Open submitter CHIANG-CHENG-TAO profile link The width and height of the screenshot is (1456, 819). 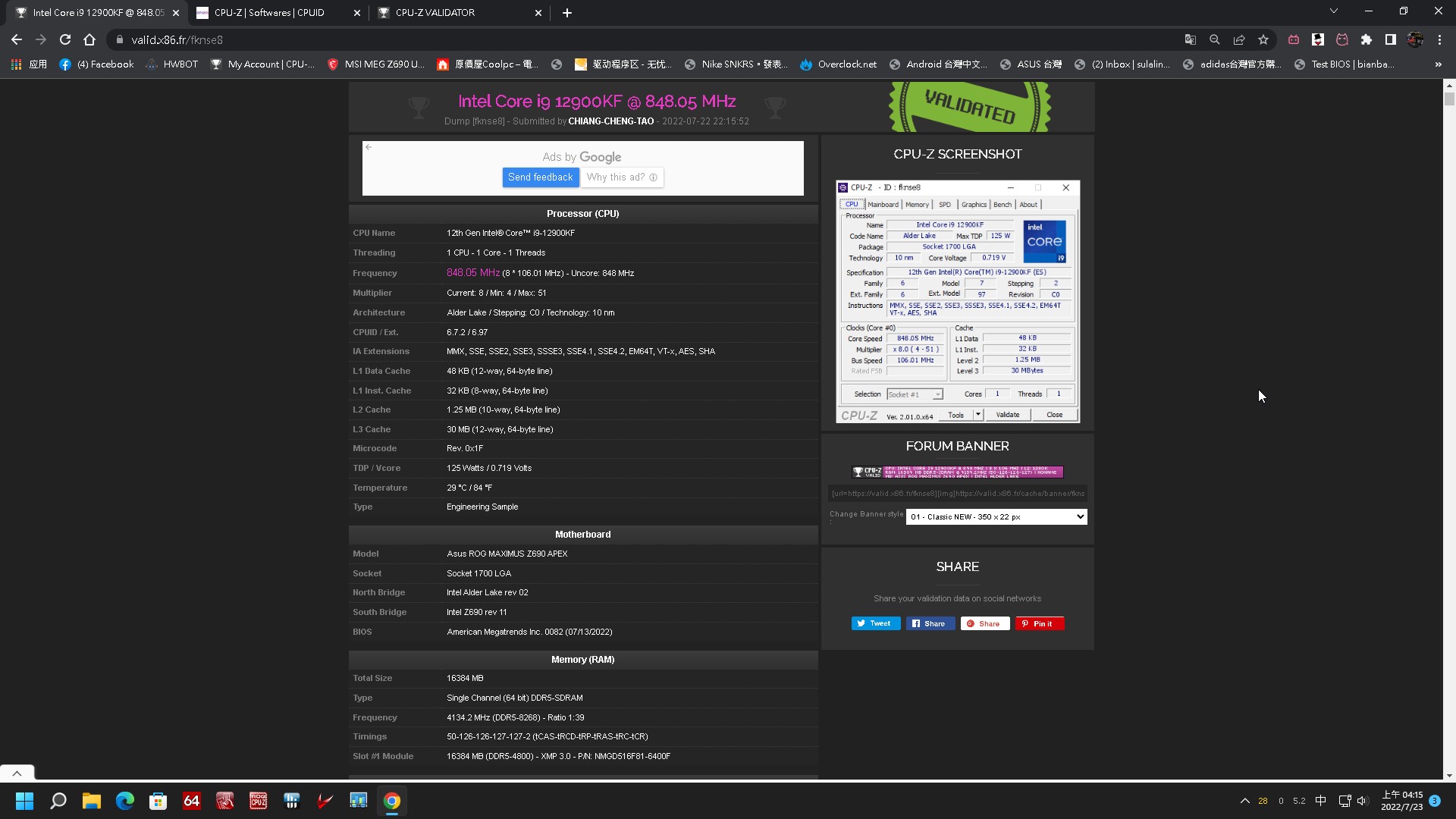pos(610,121)
